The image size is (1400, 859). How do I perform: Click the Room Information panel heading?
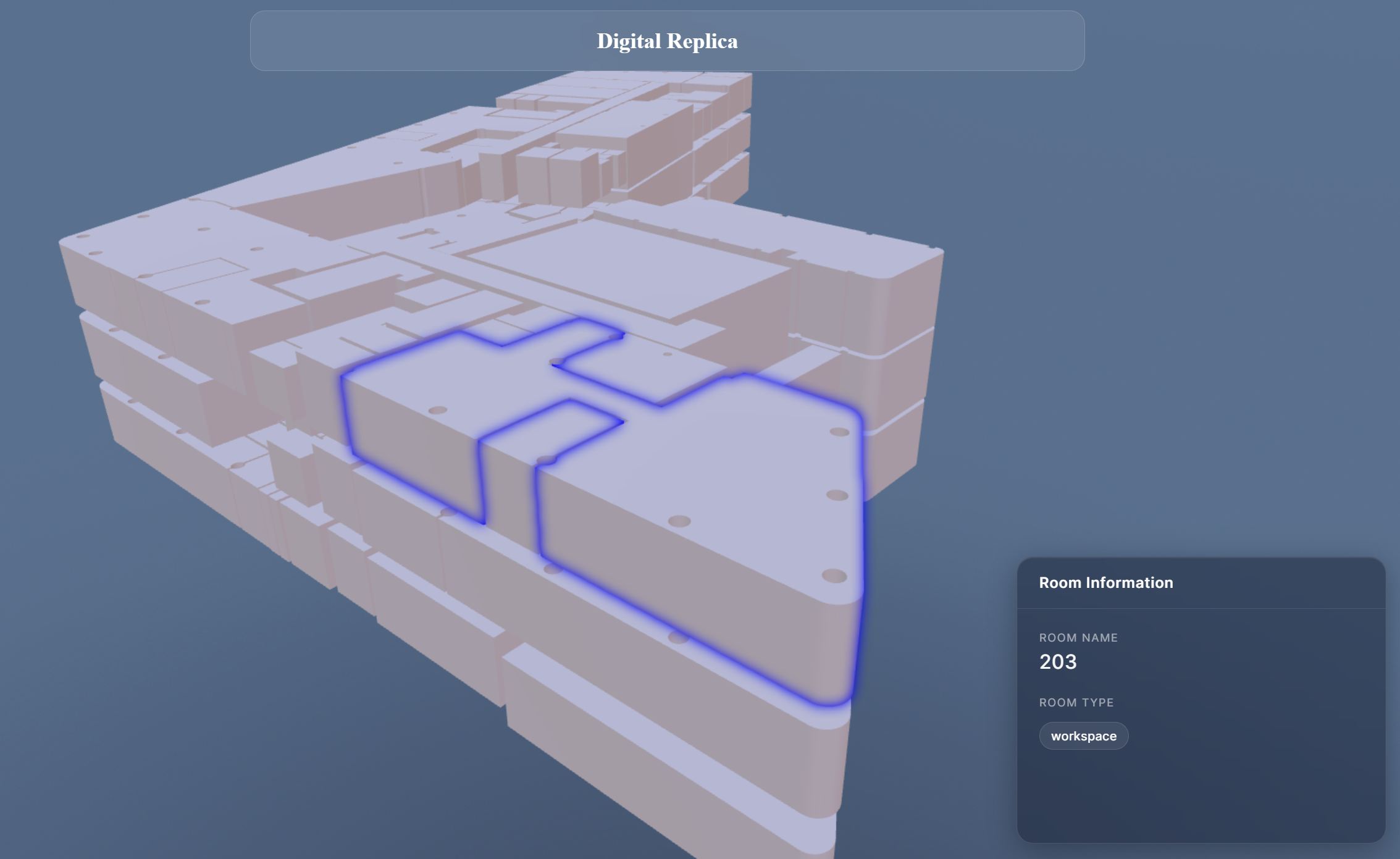(x=1105, y=582)
